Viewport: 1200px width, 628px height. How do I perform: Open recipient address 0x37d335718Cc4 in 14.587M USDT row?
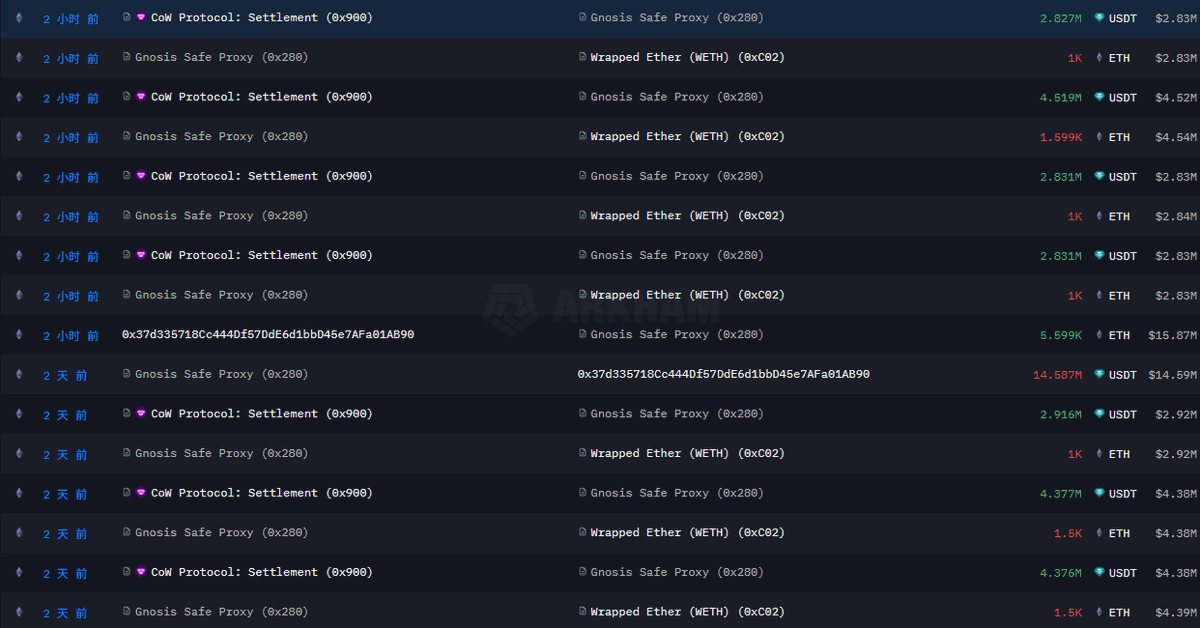click(724, 374)
